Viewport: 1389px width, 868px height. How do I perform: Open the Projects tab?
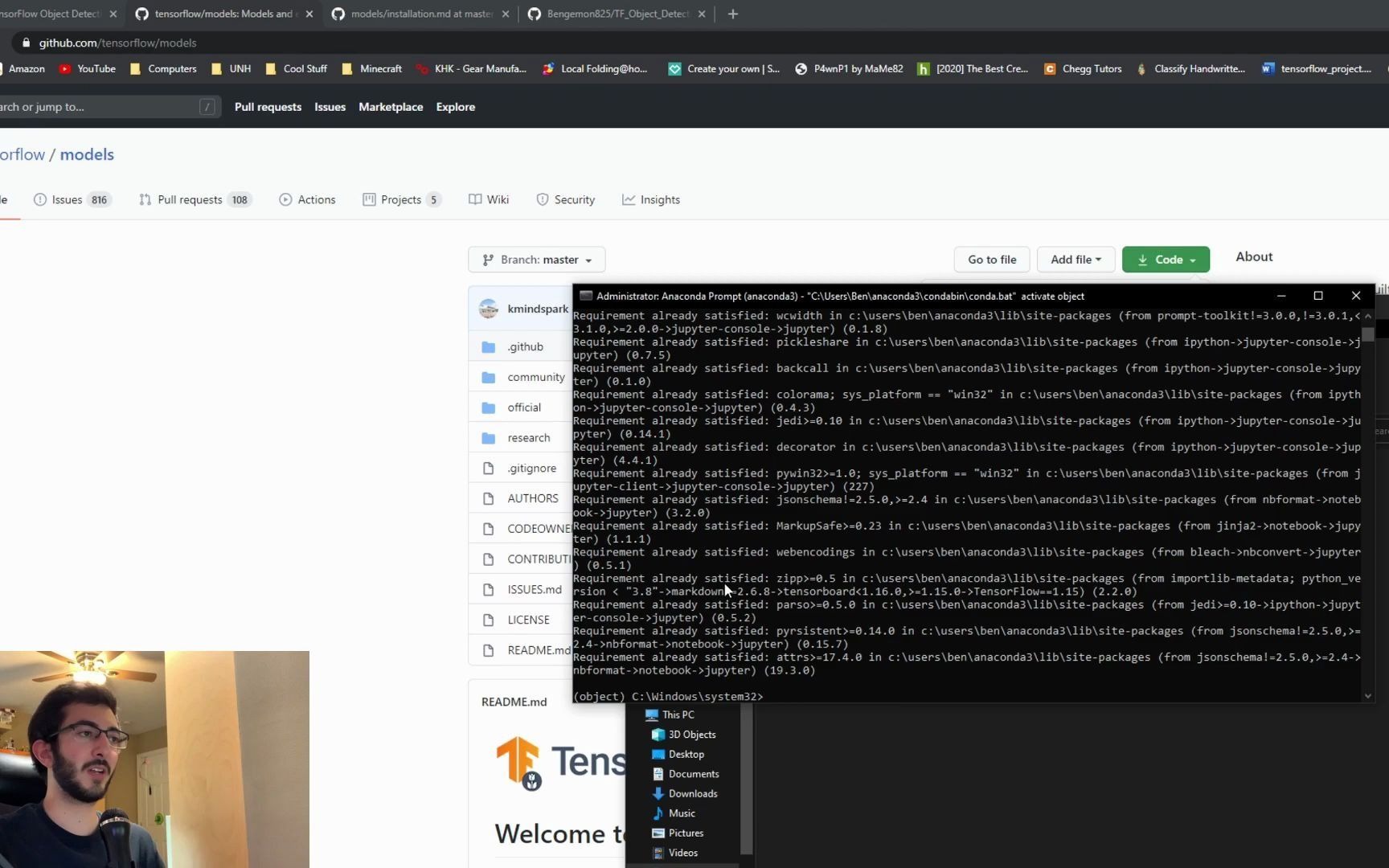click(x=401, y=199)
